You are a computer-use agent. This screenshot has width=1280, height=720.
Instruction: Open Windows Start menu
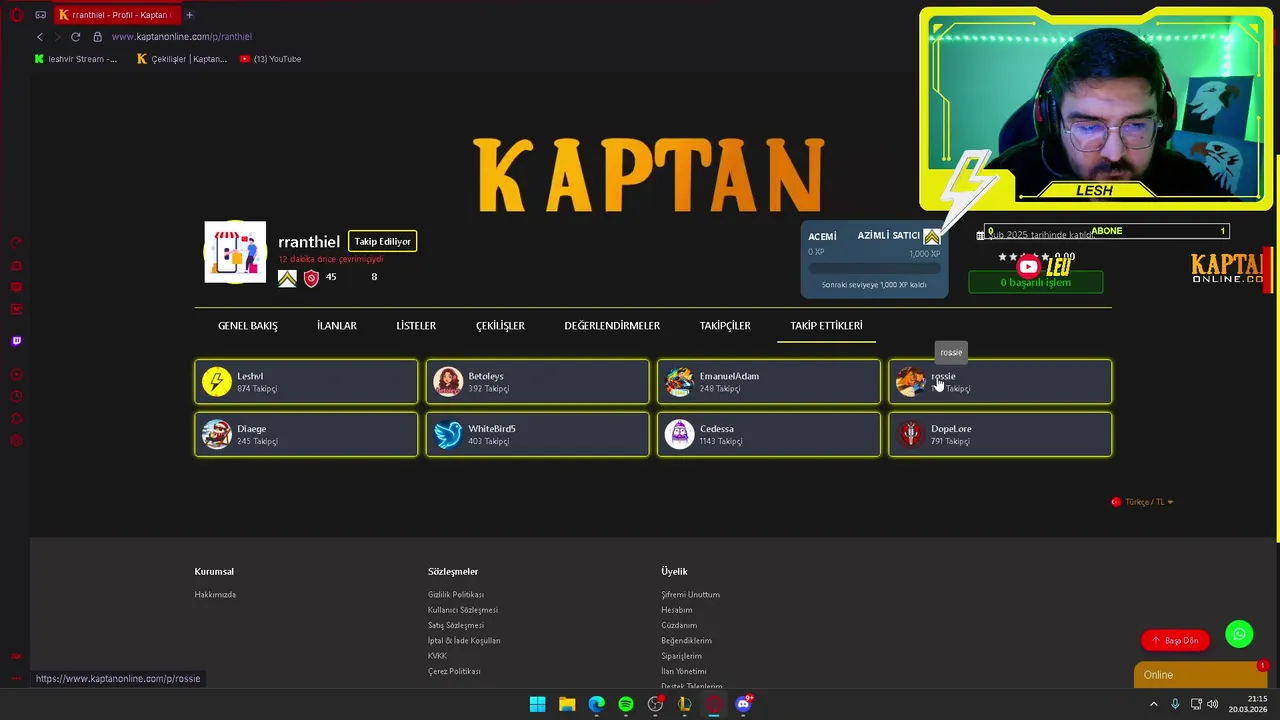(x=537, y=704)
